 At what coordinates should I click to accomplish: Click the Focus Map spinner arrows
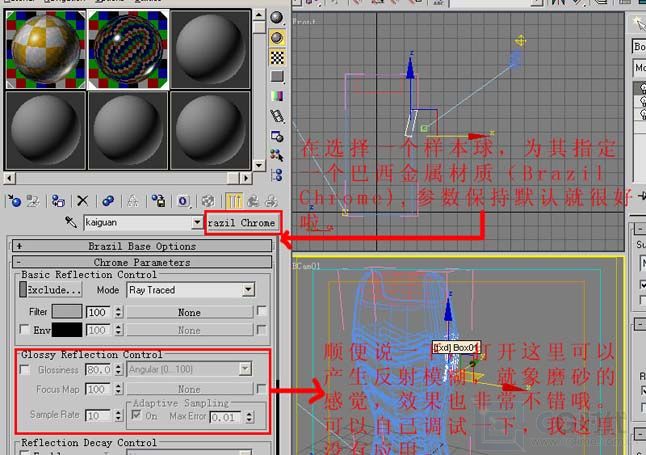pos(119,389)
